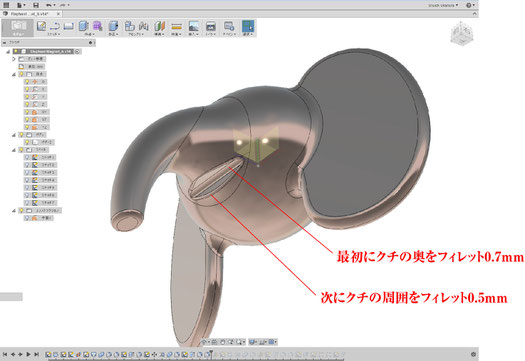Open the Model workspace switcher
The height and width of the screenshot is (361, 525).
18,27
